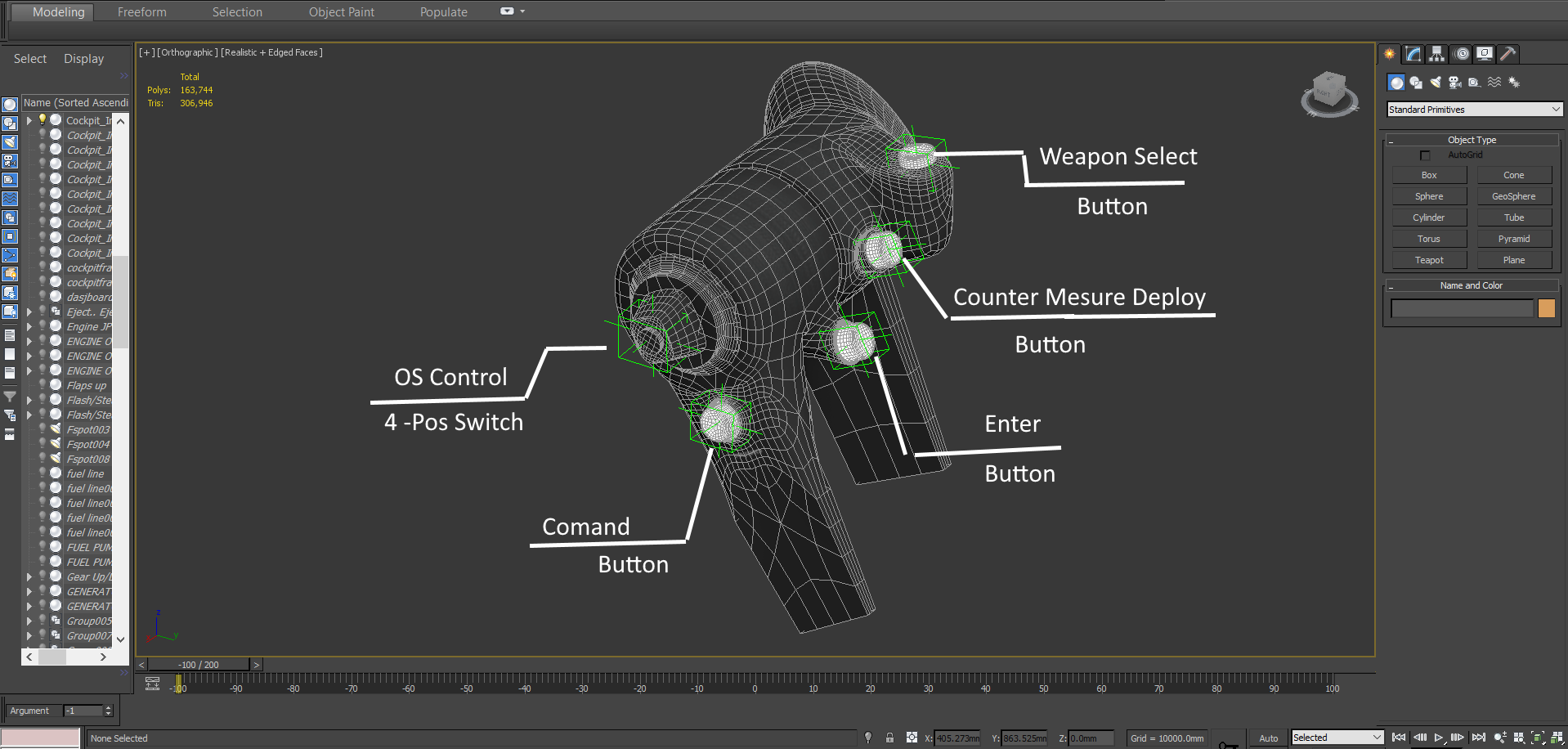Enable the AutoGrid checkbox
Viewport: 1568px width, 749px height.
pyautogui.click(x=1425, y=155)
